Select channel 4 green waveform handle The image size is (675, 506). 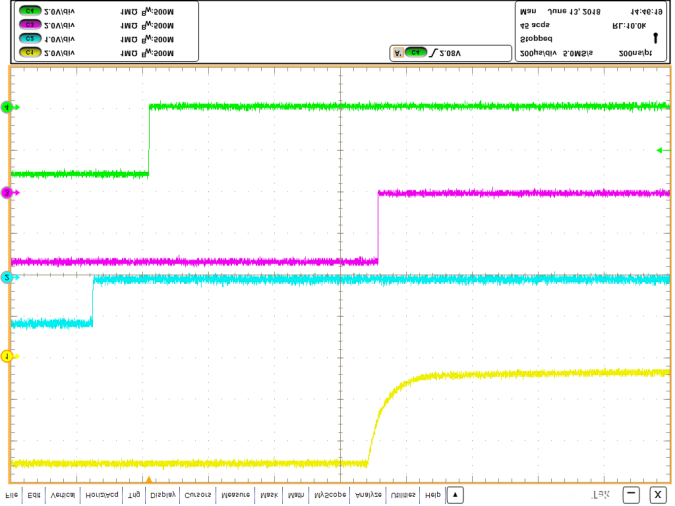[7, 107]
